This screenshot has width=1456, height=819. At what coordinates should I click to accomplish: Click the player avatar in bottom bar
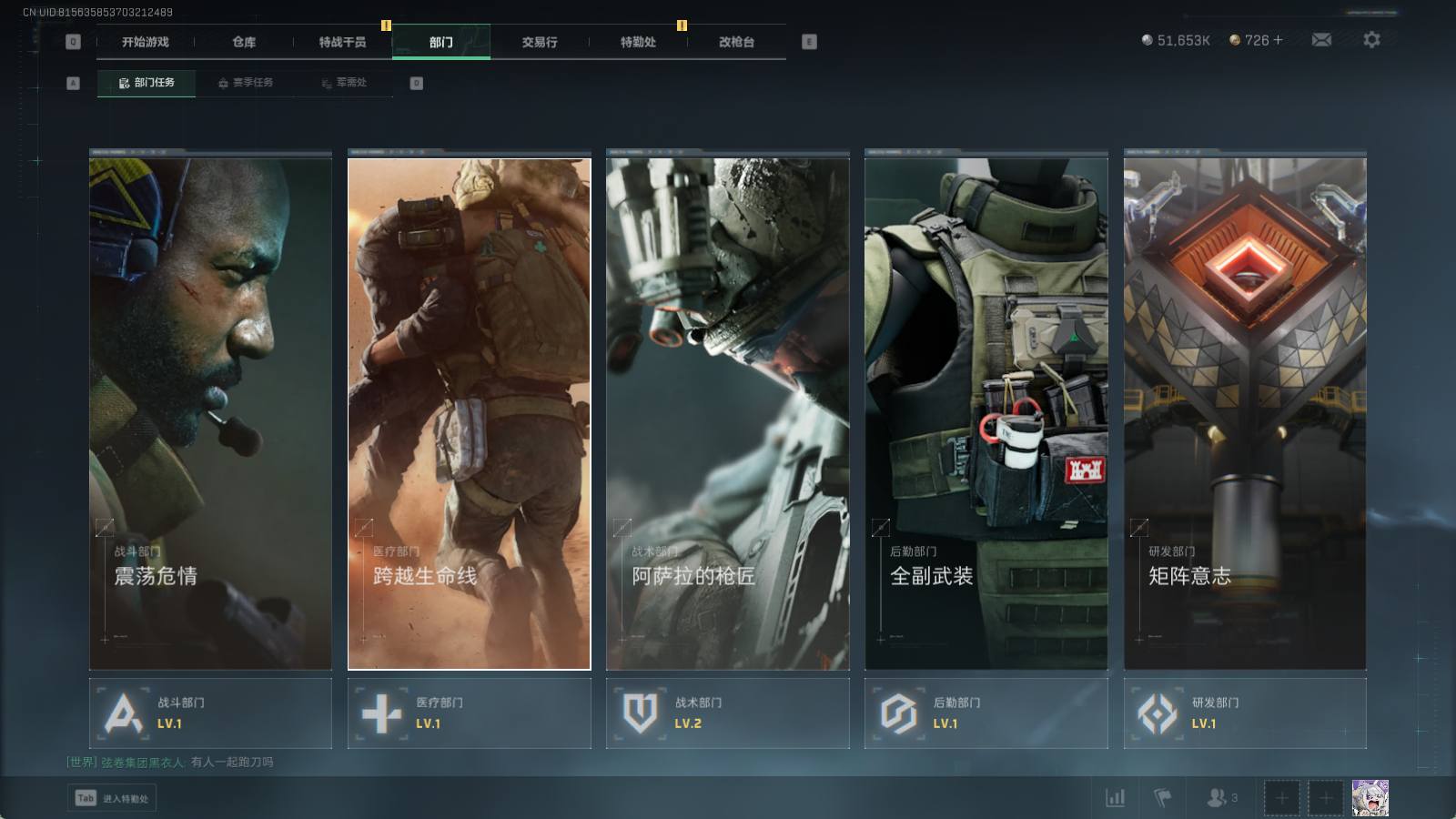[x=1370, y=798]
